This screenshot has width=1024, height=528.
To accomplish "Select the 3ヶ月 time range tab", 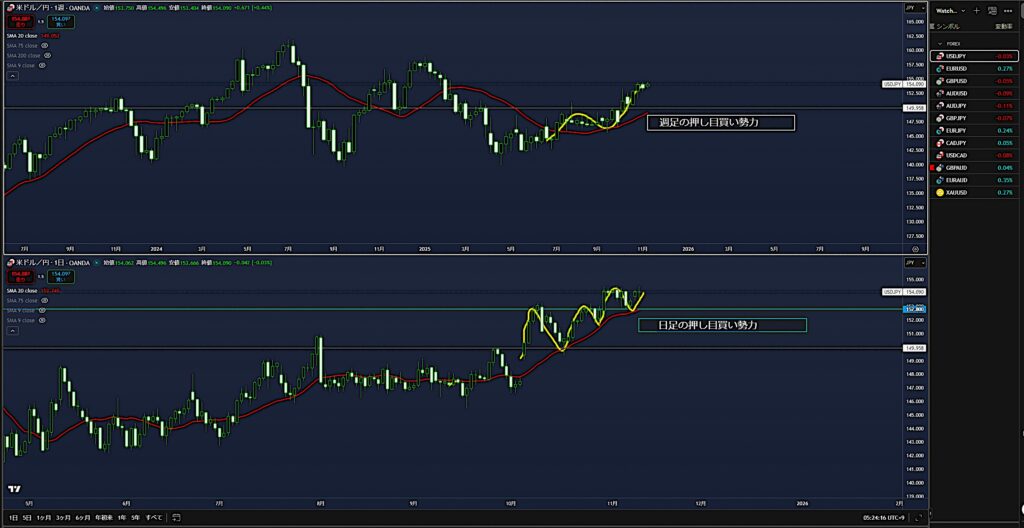I will click(63, 518).
